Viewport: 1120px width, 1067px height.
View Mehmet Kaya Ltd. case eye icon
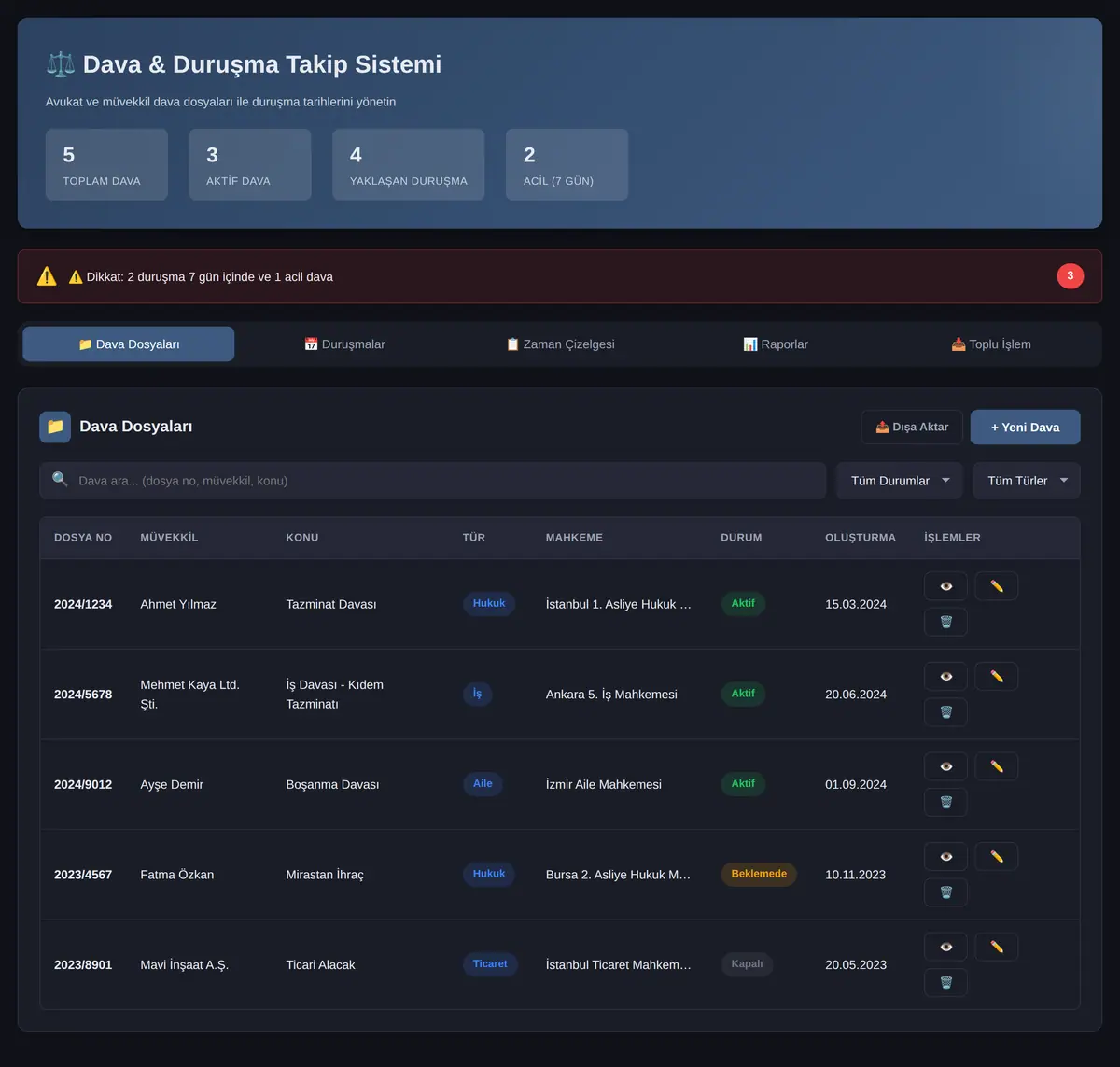[945, 676]
